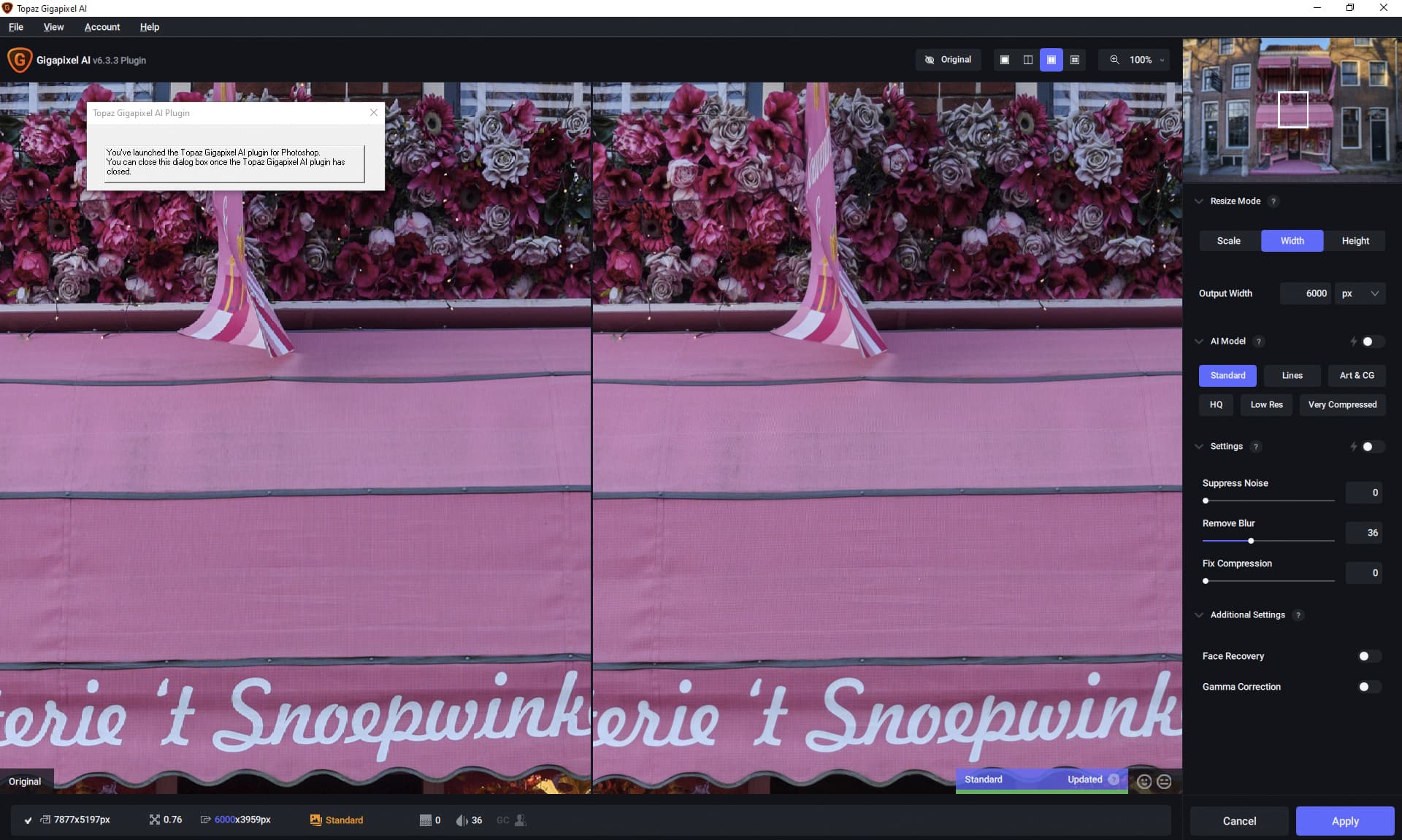Open the output width unit dropdown
Image resolution: width=1402 pixels, height=840 pixels.
click(x=1360, y=293)
